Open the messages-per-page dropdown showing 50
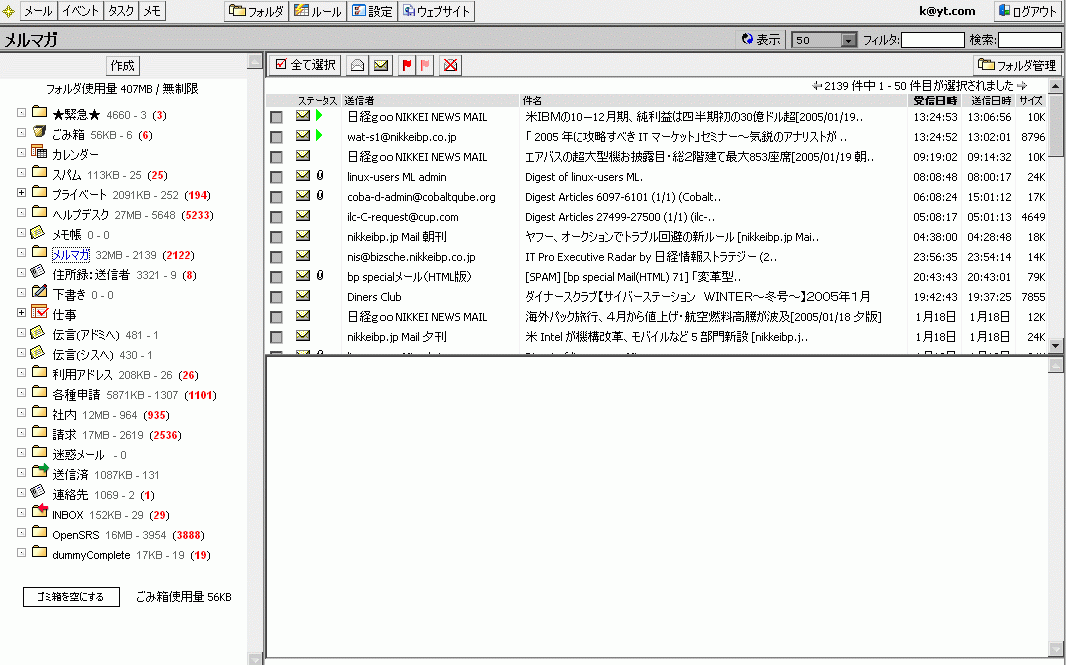 pyautogui.click(x=849, y=41)
